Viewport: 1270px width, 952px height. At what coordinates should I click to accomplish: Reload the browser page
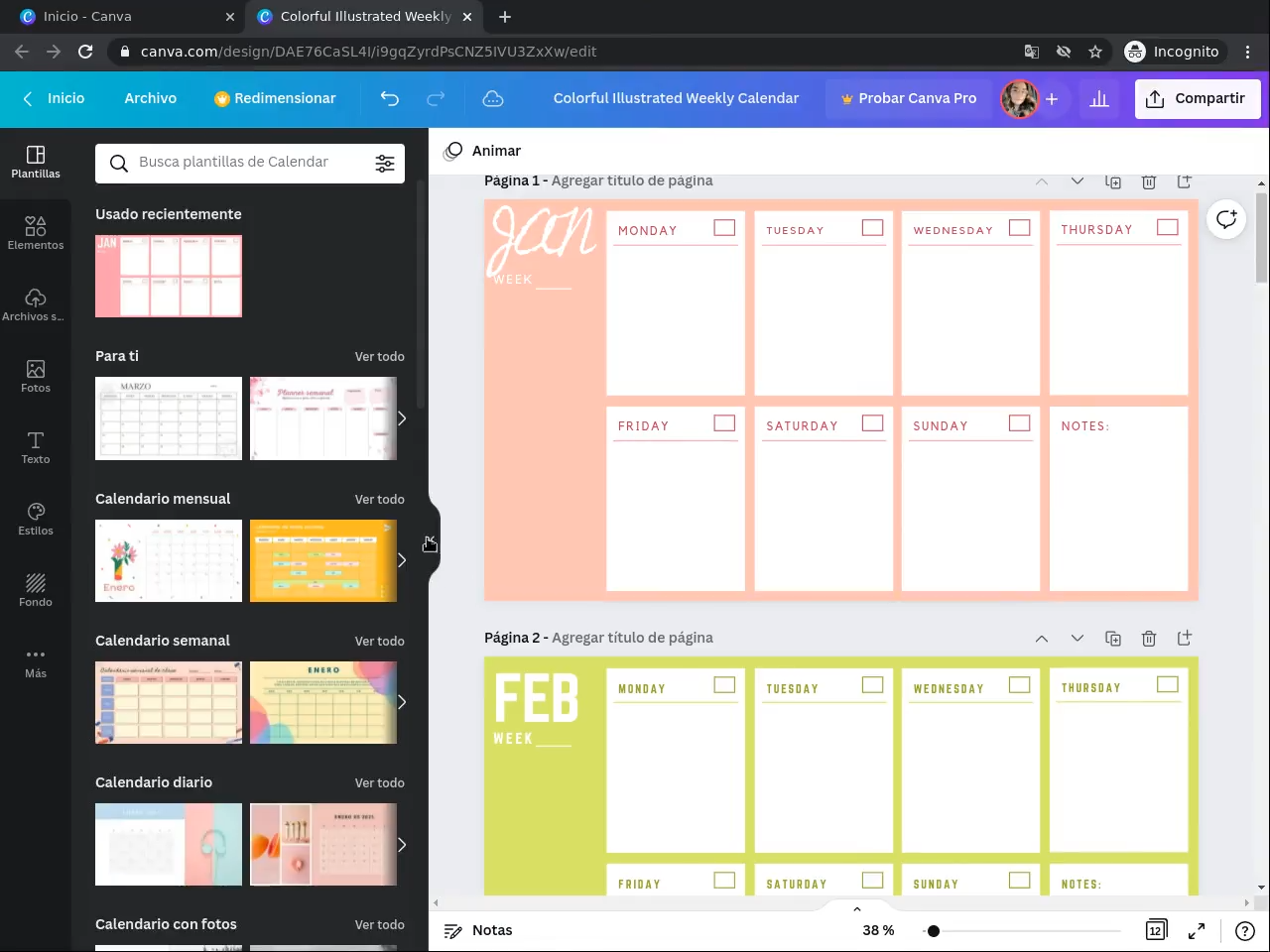point(85,52)
